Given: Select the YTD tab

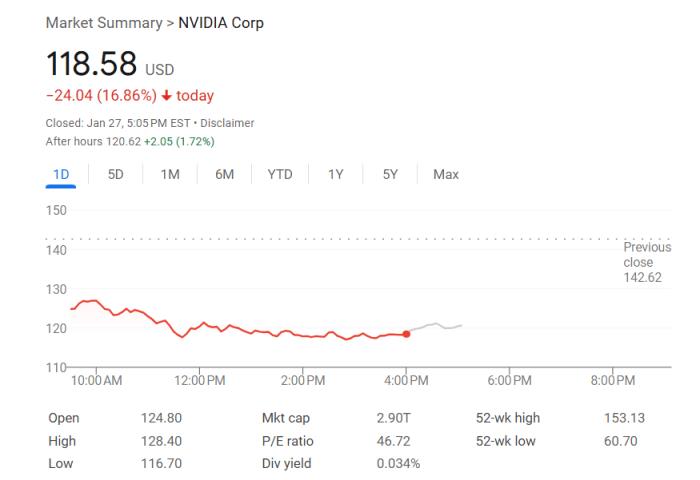Looking at the screenshot, I should coord(280,174).
